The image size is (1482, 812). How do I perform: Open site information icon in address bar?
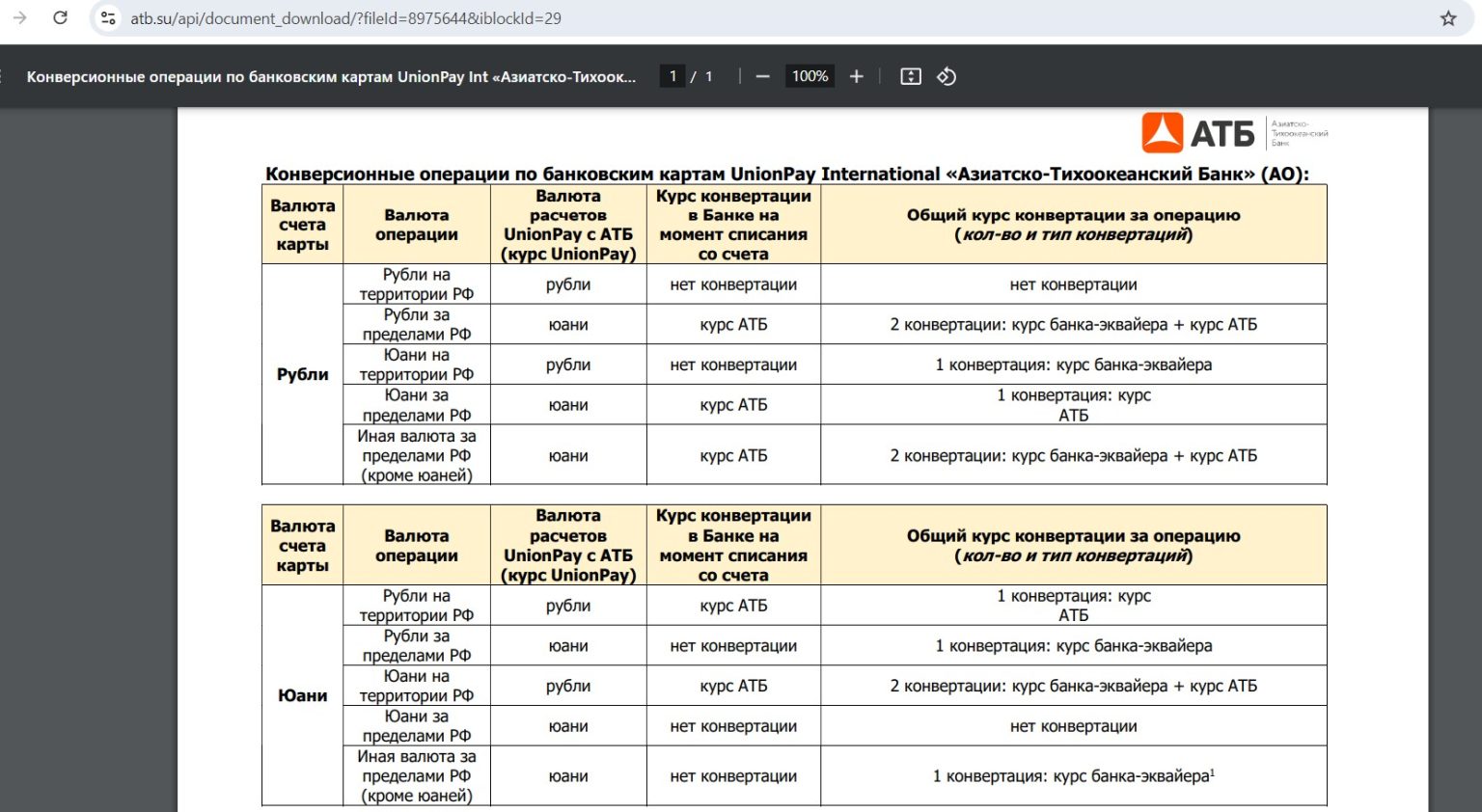tap(108, 18)
